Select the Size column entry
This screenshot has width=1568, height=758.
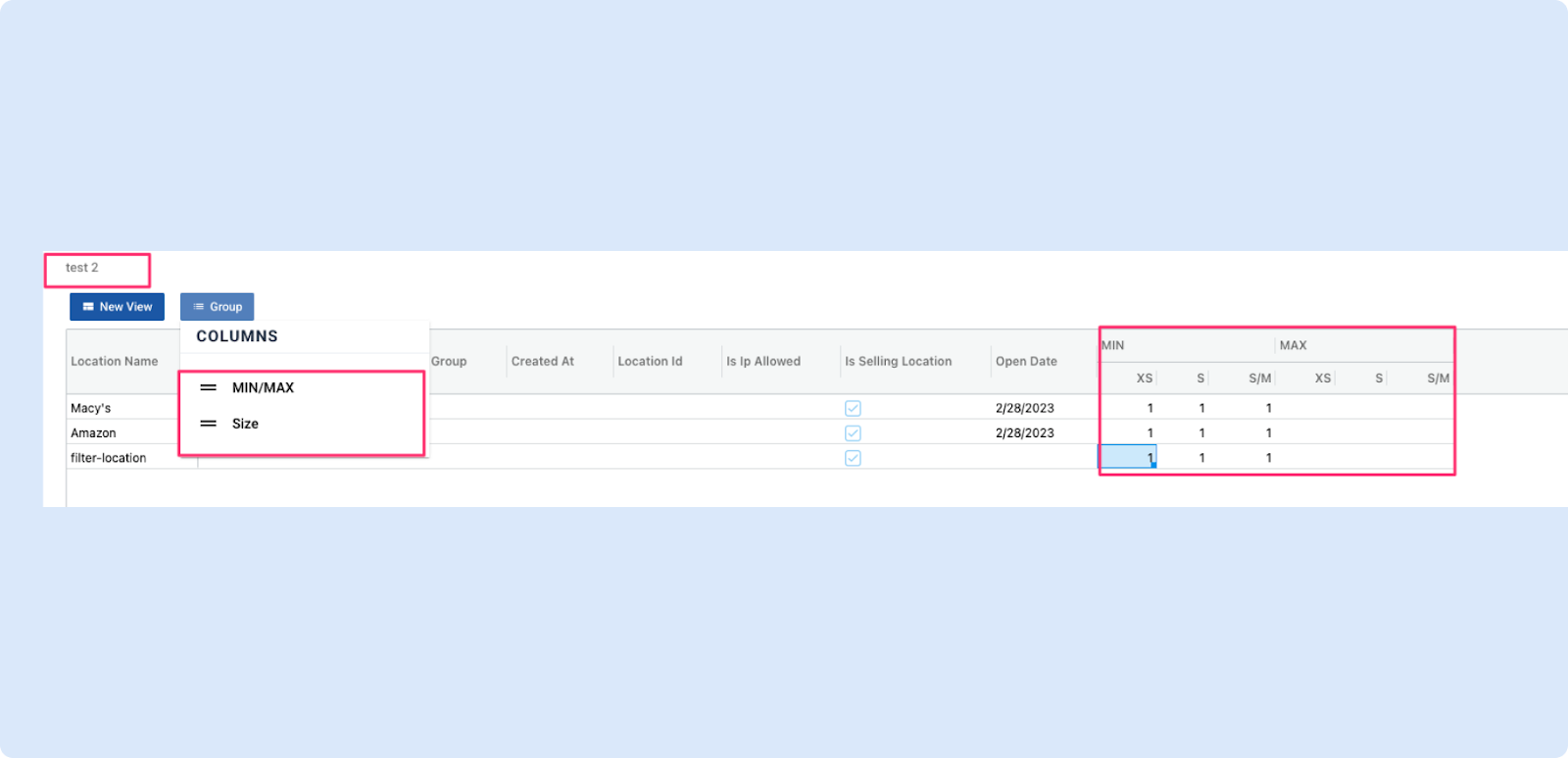pos(245,424)
